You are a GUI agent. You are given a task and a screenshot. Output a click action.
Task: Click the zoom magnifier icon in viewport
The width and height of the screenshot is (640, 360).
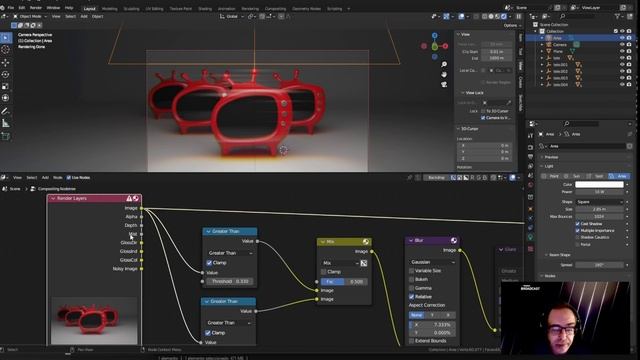(x=444, y=64)
